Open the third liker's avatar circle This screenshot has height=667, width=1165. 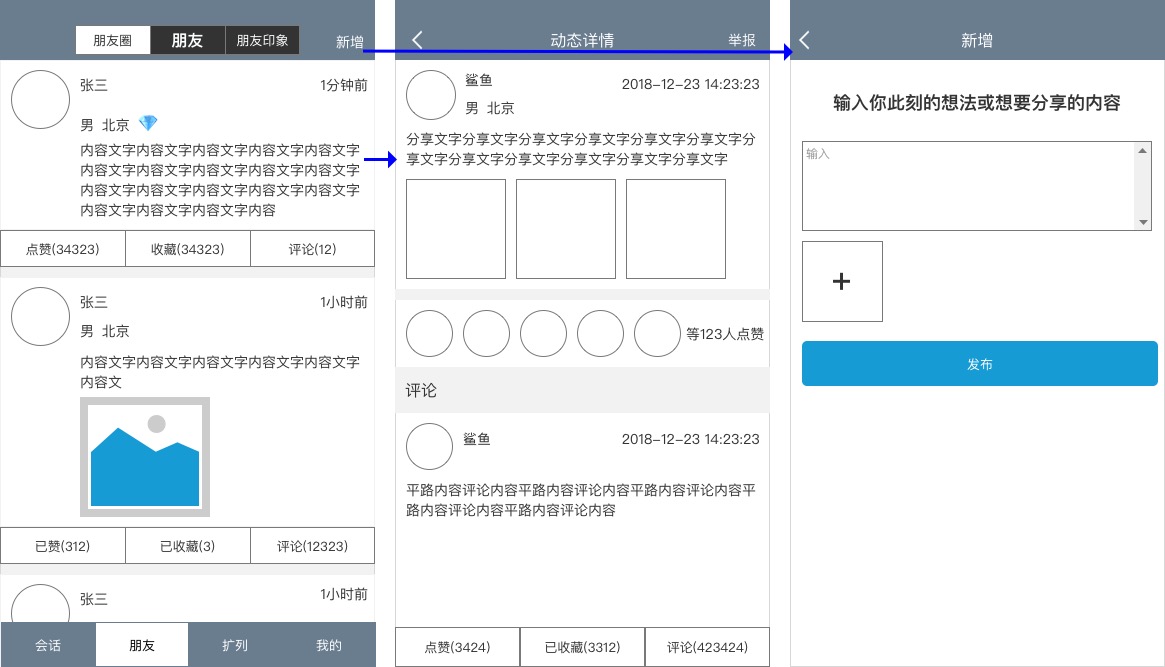pos(543,334)
